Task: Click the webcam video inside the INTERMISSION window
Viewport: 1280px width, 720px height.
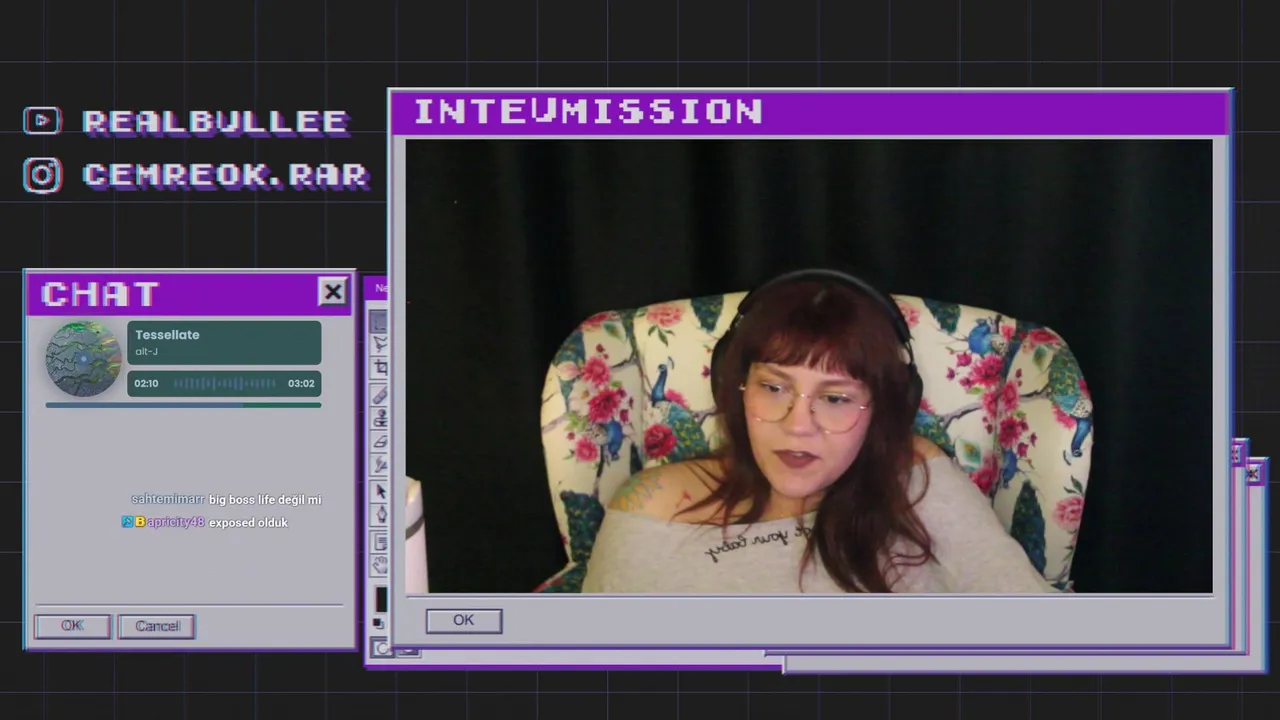Action: pyautogui.click(x=809, y=366)
